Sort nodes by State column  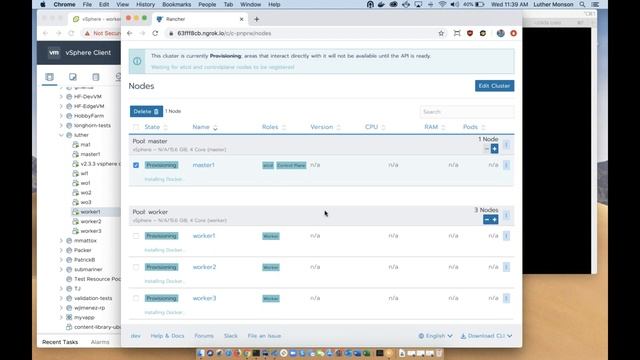[x=156, y=127]
